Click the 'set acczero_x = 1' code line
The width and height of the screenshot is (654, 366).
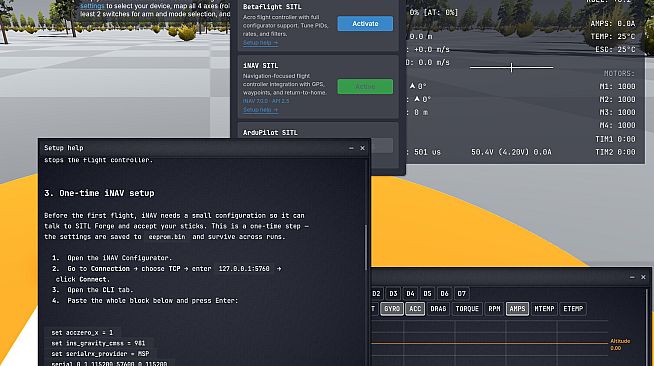pos(82,333)
